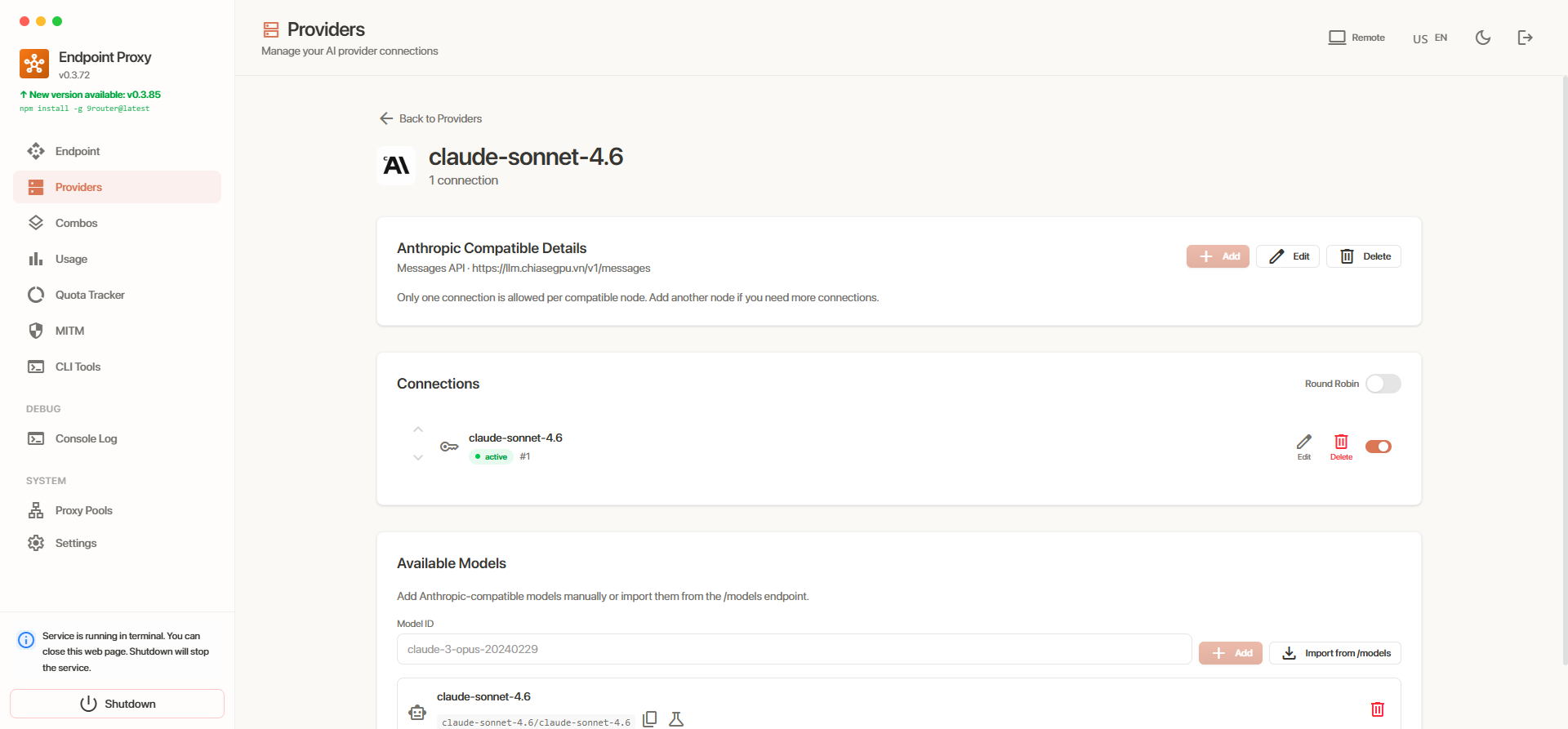Screen dimensions: 1568x729
Task: Click the macOS red close window button
Action: pos(24,21)
